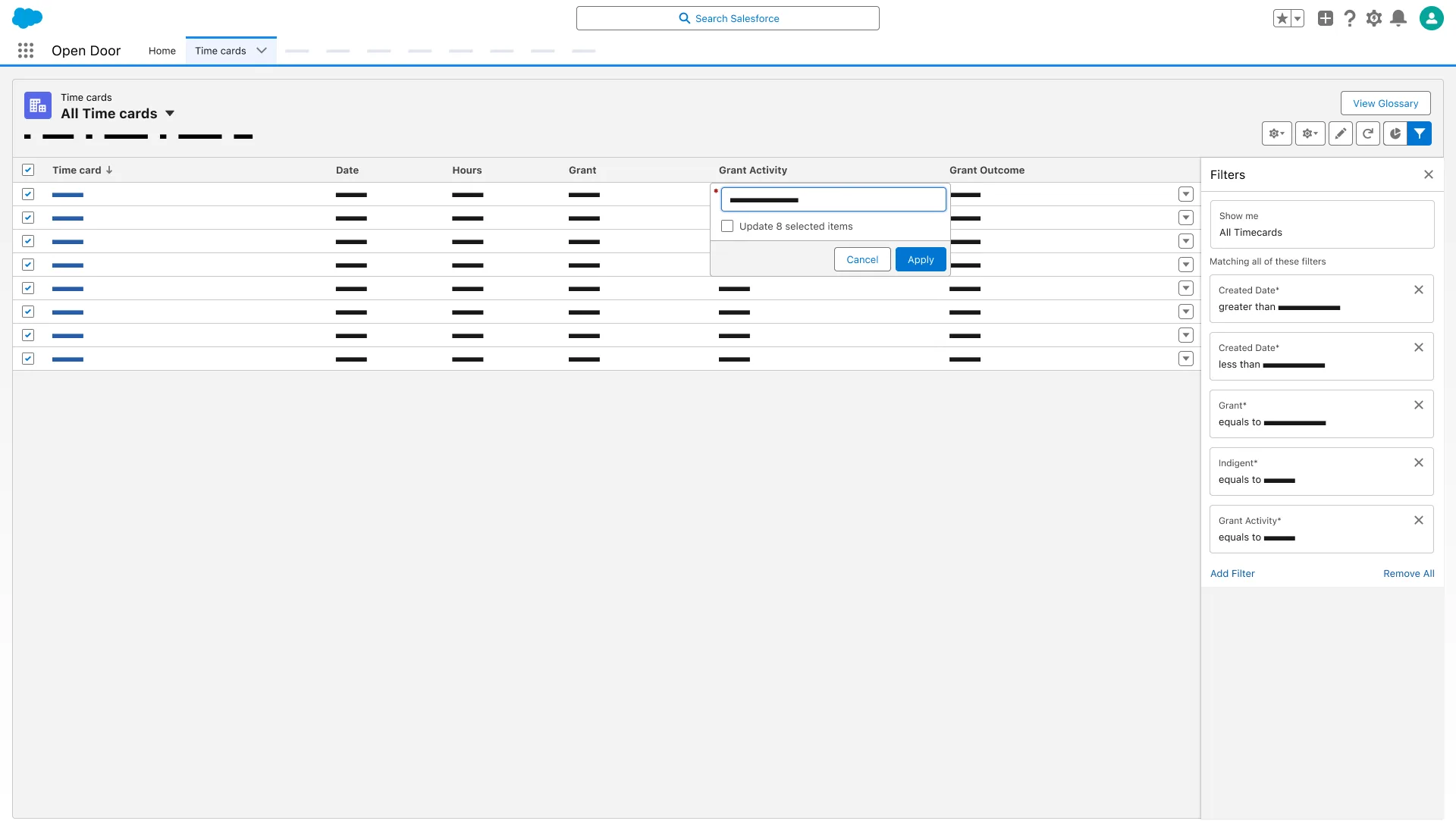Toggle the select all rows checkbox
This screenshot has width=1456, height=821.
point(28,170)
